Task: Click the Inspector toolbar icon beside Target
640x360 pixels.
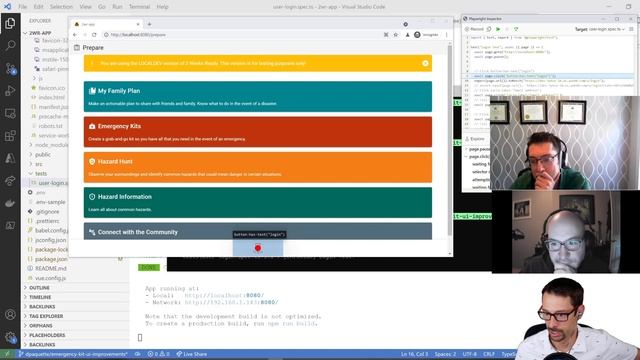Action: tap(631, 29)
